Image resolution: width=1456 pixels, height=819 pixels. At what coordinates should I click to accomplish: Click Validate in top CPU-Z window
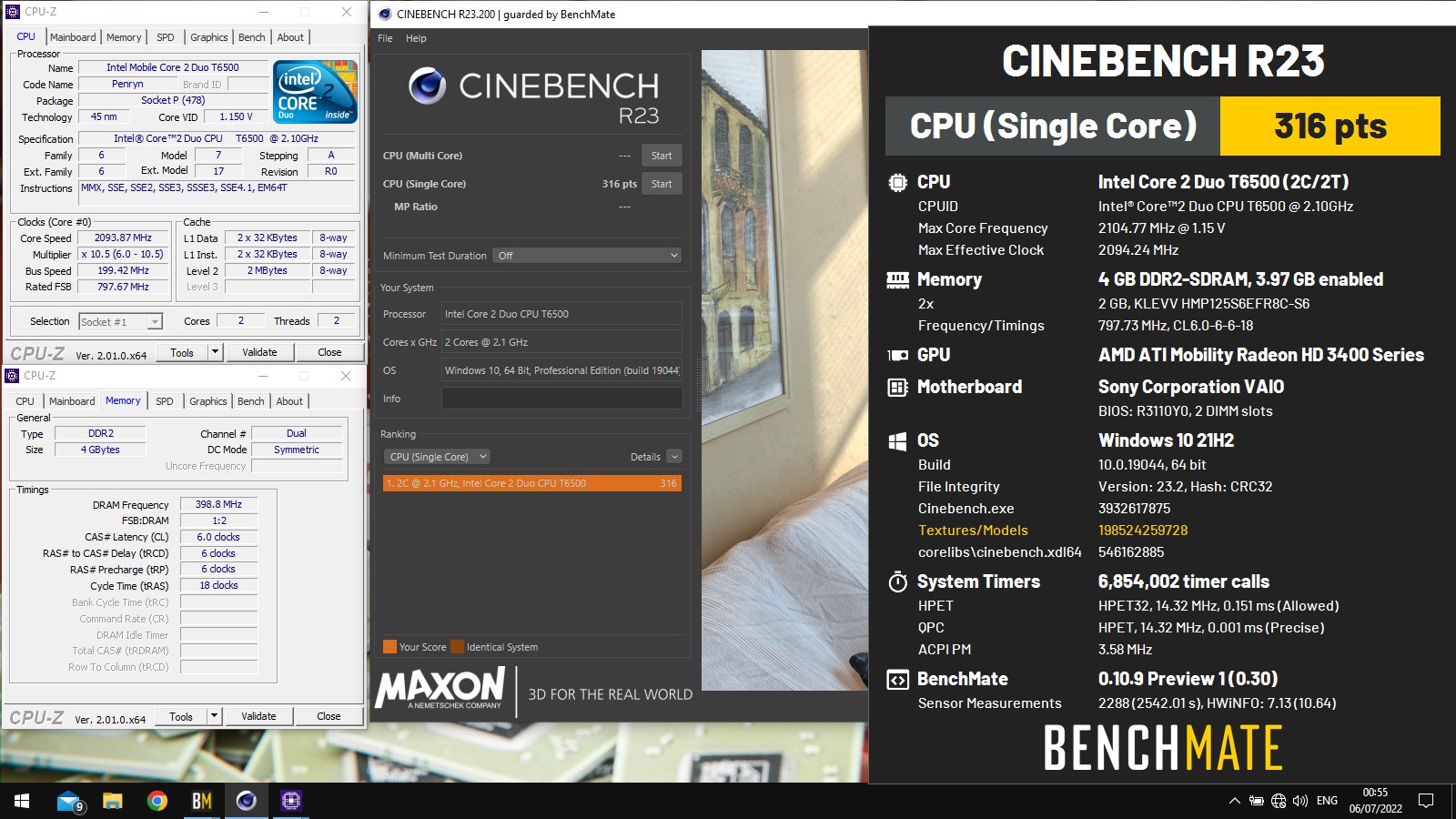[x=259, y=352]
